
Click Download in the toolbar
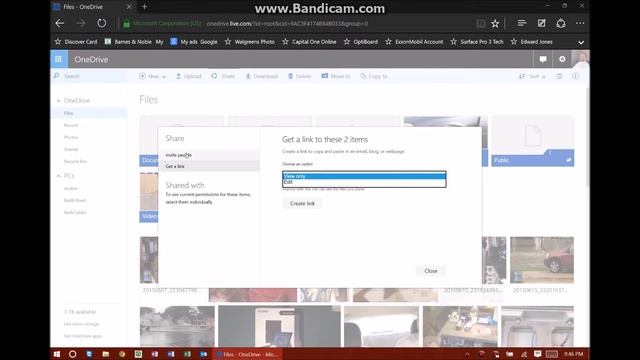coord(261,76)
